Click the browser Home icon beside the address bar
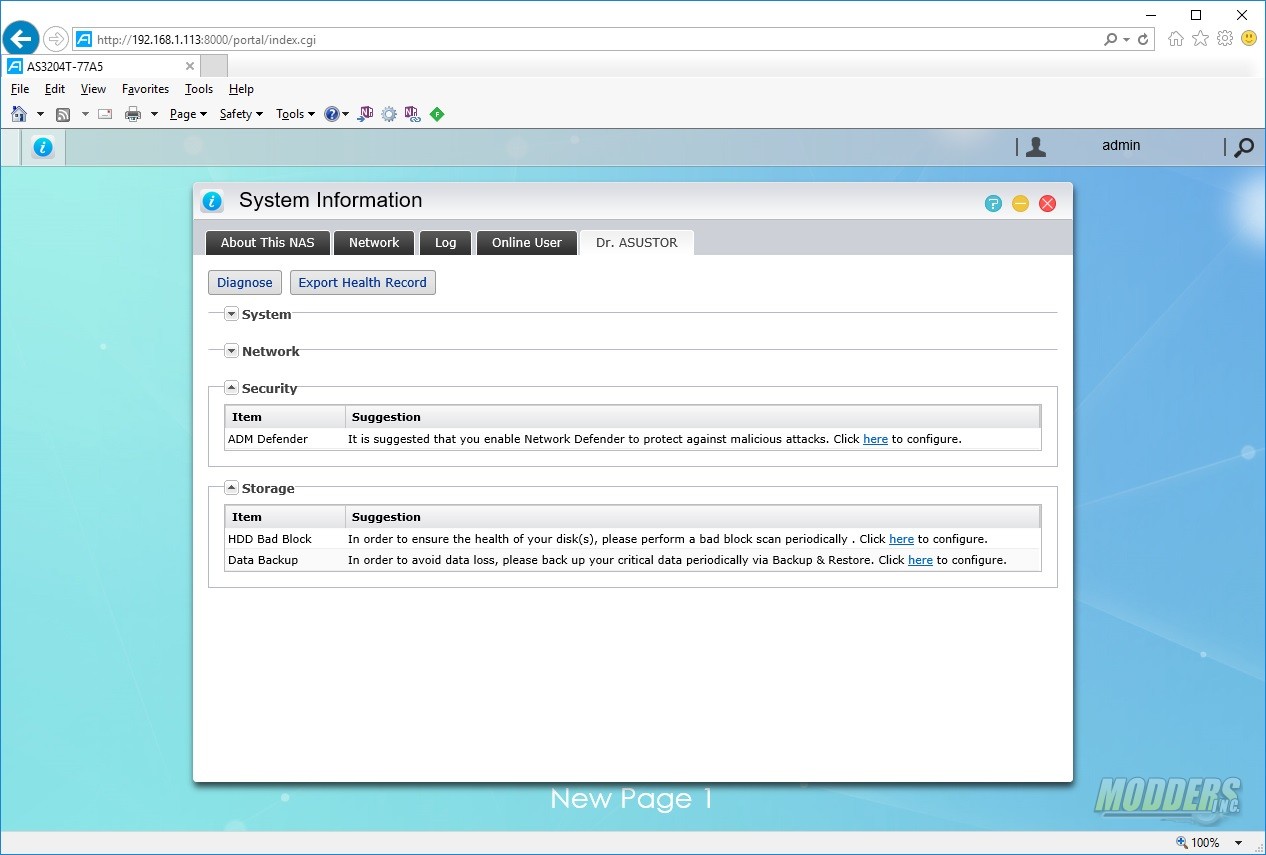The height and width of the screenshot is (855, 1266). point(1176,39)
